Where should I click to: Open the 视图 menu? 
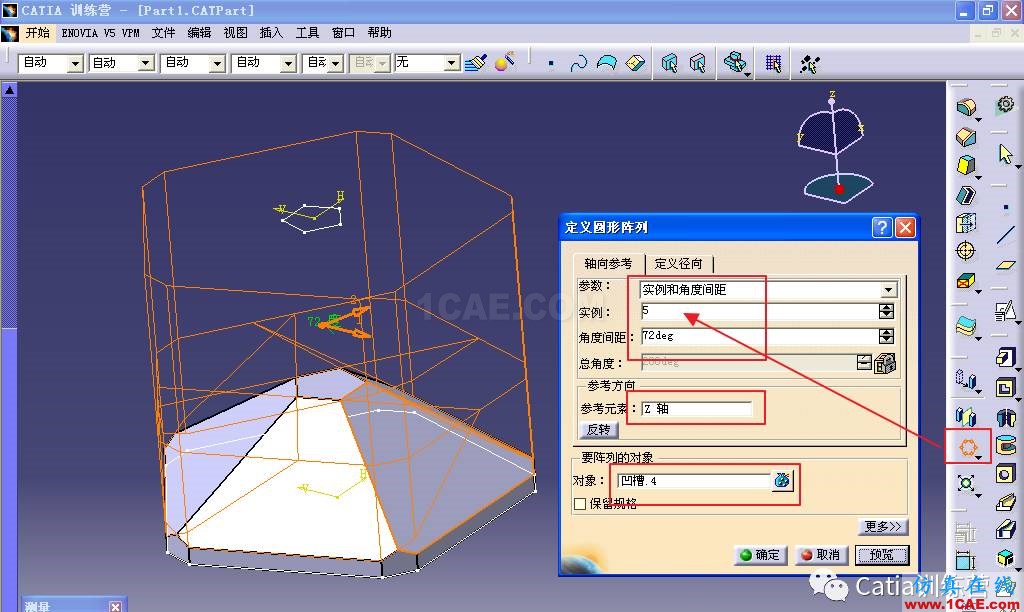click(235, 33)
